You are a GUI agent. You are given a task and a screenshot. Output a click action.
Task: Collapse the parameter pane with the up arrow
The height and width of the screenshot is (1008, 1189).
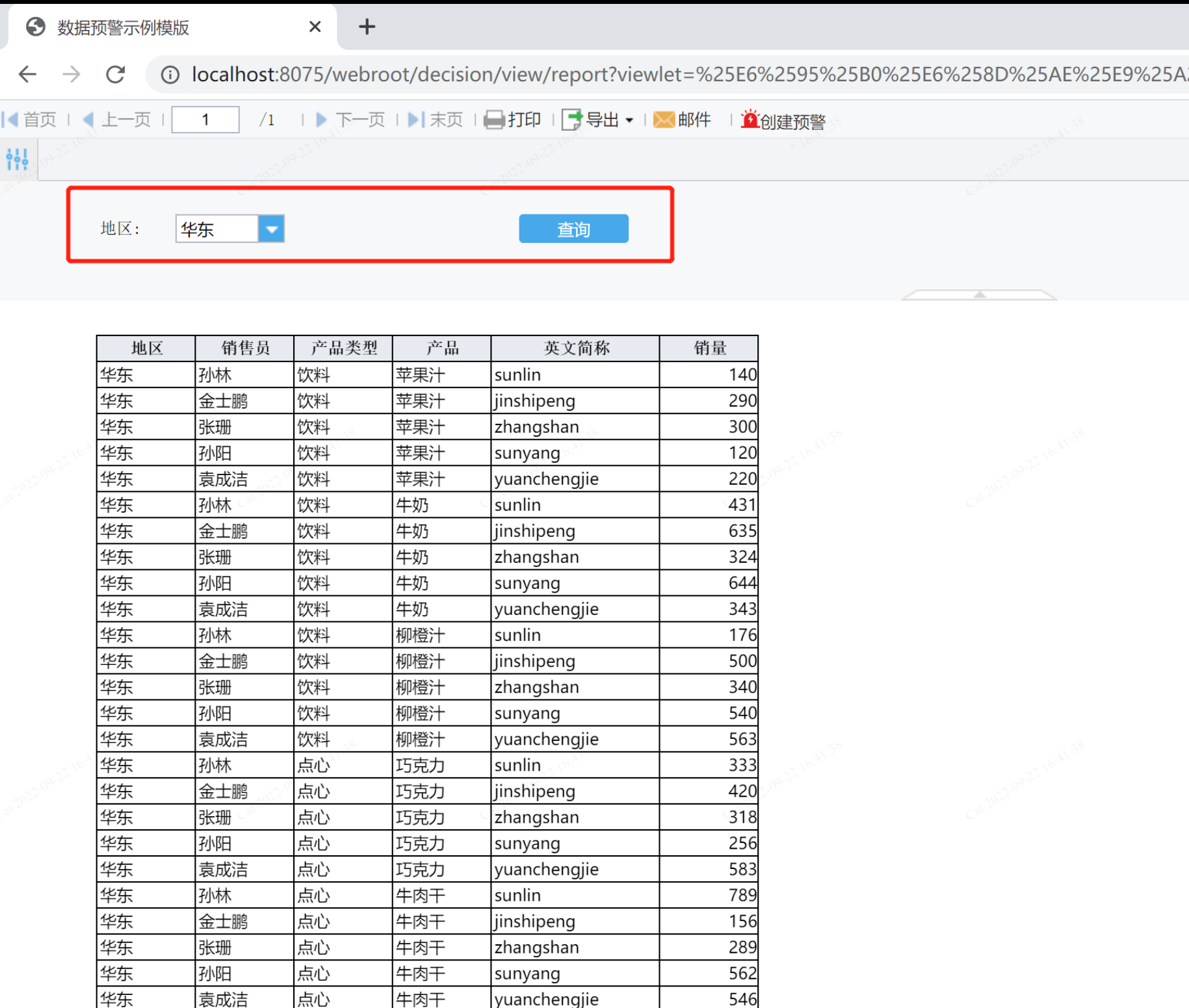click(x=979, y=294)
